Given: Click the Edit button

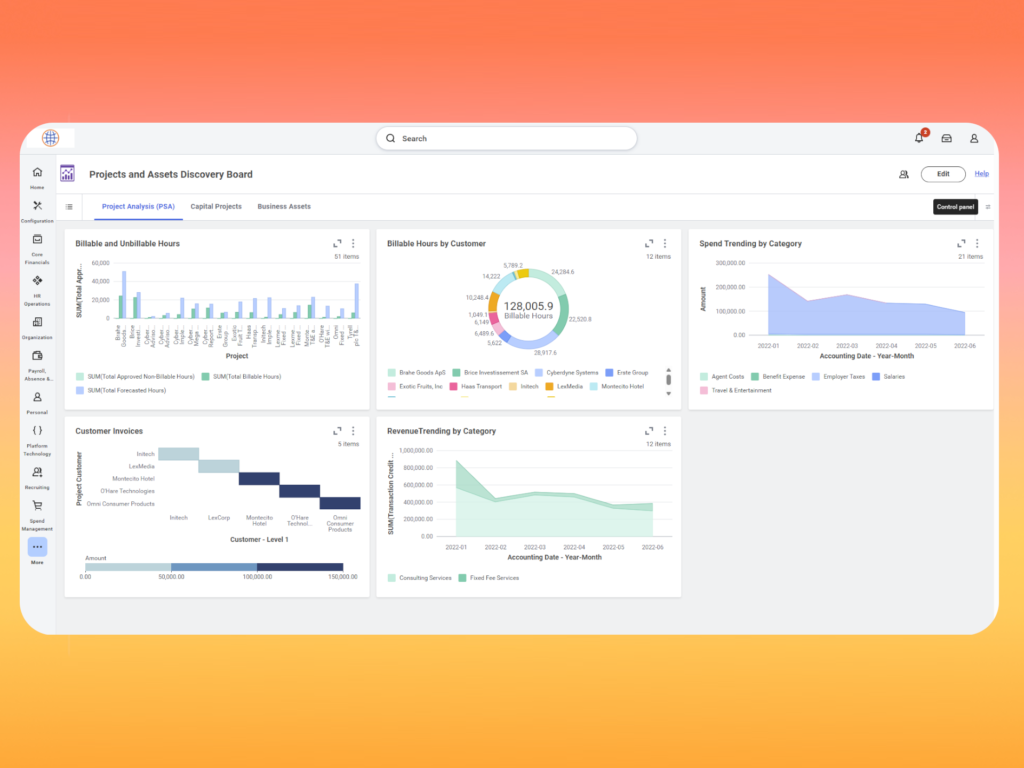Looking at the screenshot, I should [x=943, y=174].
